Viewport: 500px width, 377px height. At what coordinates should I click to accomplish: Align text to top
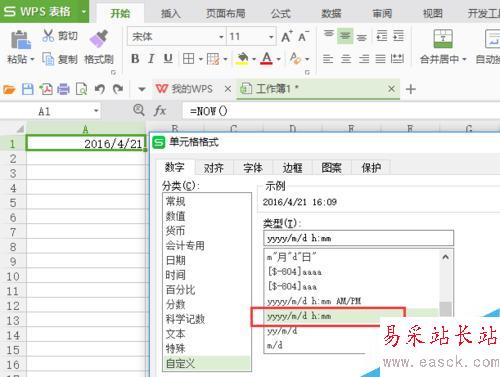click(328, 34)
